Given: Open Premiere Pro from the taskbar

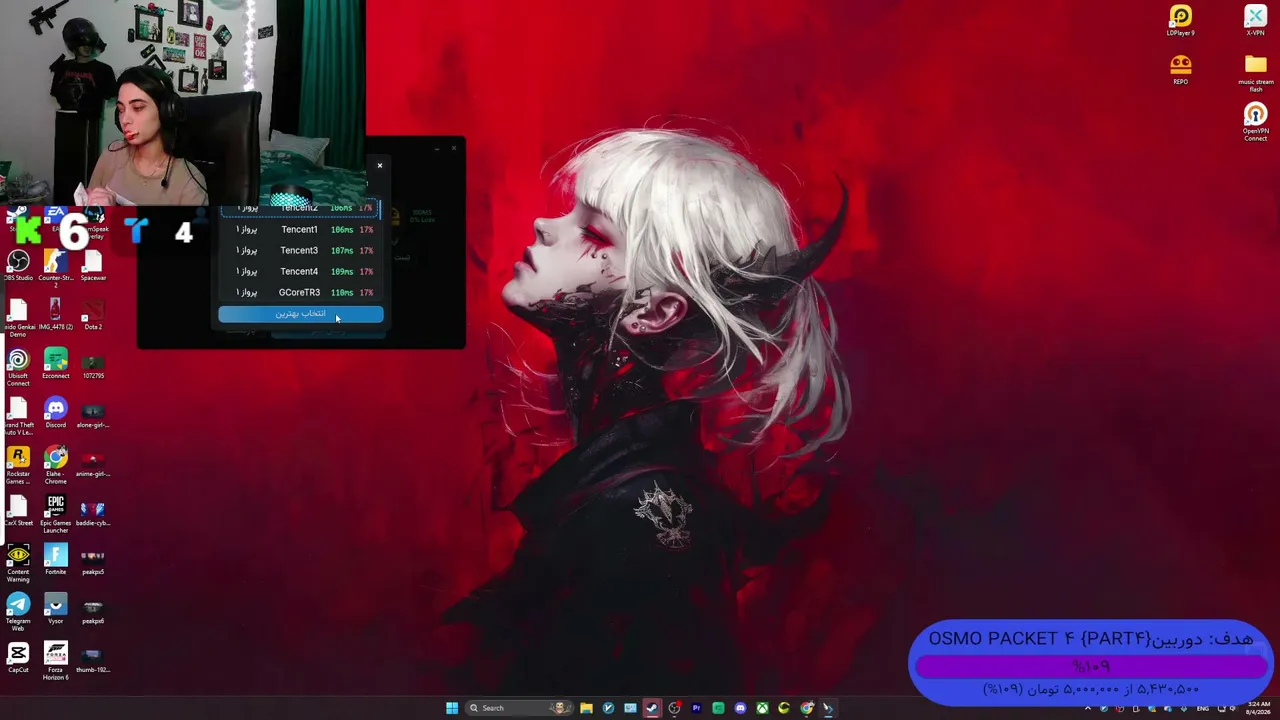Looking at the screenshot, I should coord(696,708).
